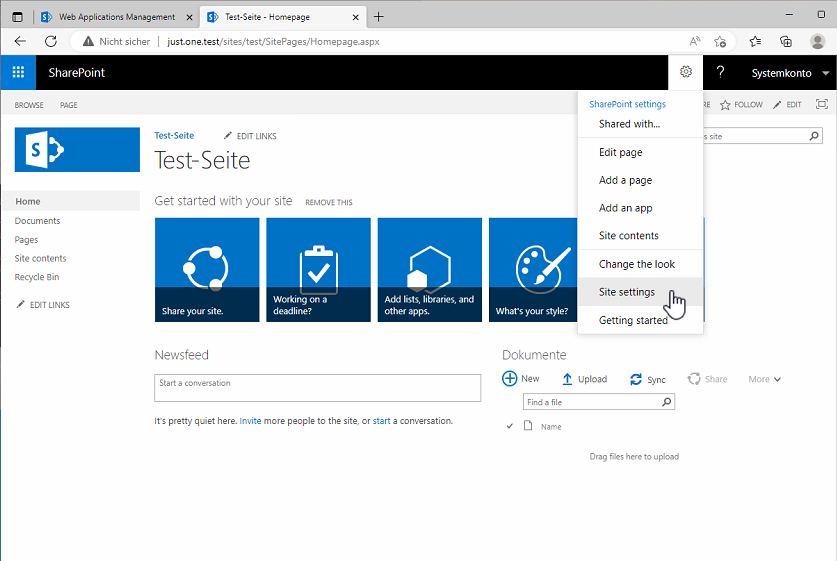Switch to the BROWSE ribbon tab
Screen dimensions: 837x561
[29, 105]
